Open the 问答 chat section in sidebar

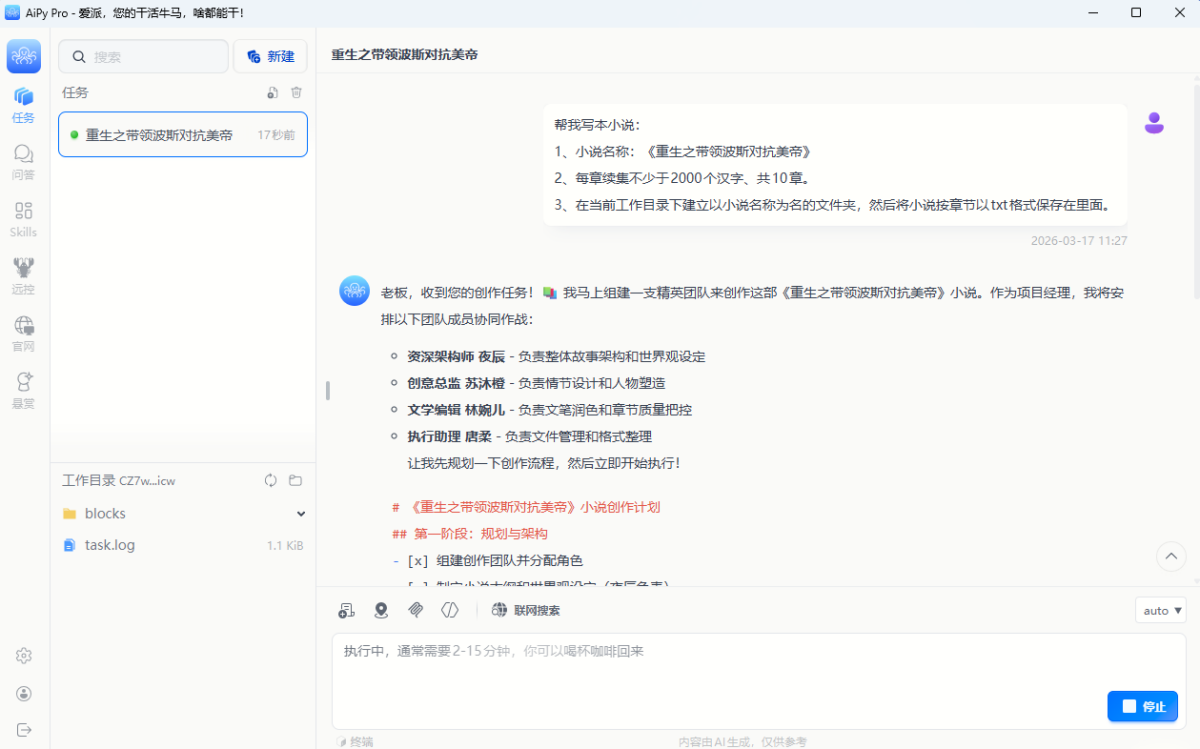23,161
